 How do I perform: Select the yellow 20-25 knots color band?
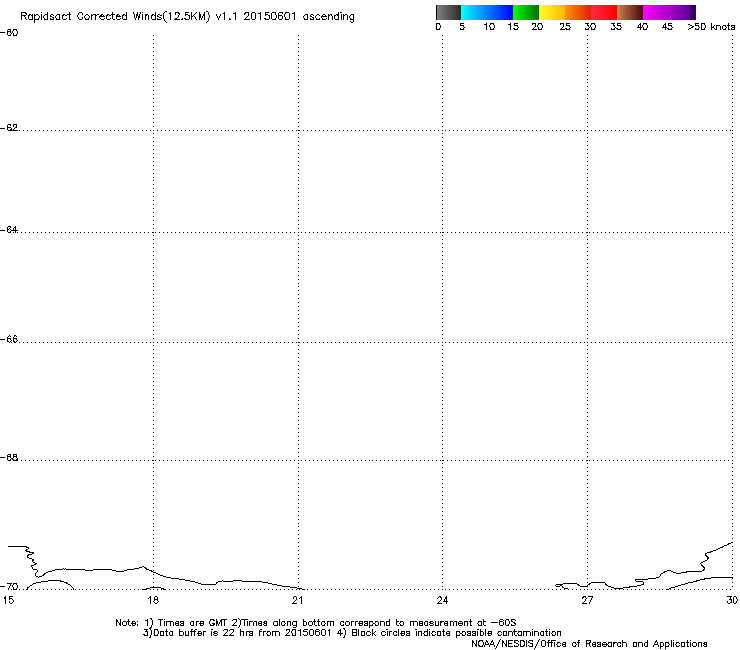tap(552, 12)
